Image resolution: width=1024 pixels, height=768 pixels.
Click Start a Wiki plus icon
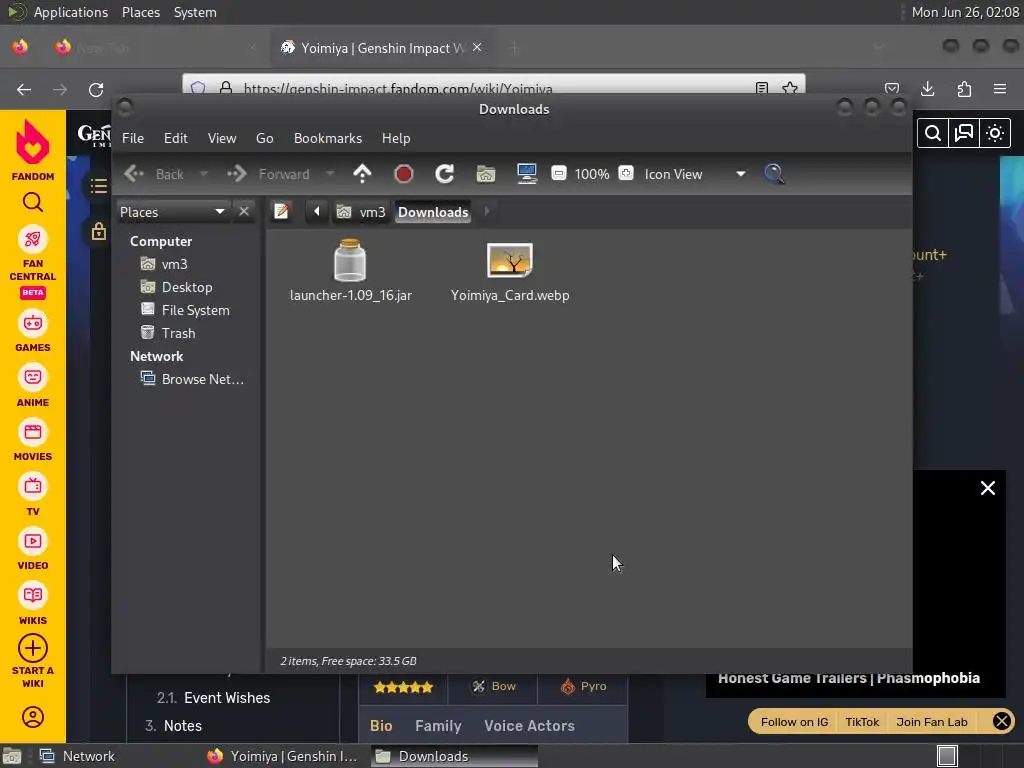point(33,648)
